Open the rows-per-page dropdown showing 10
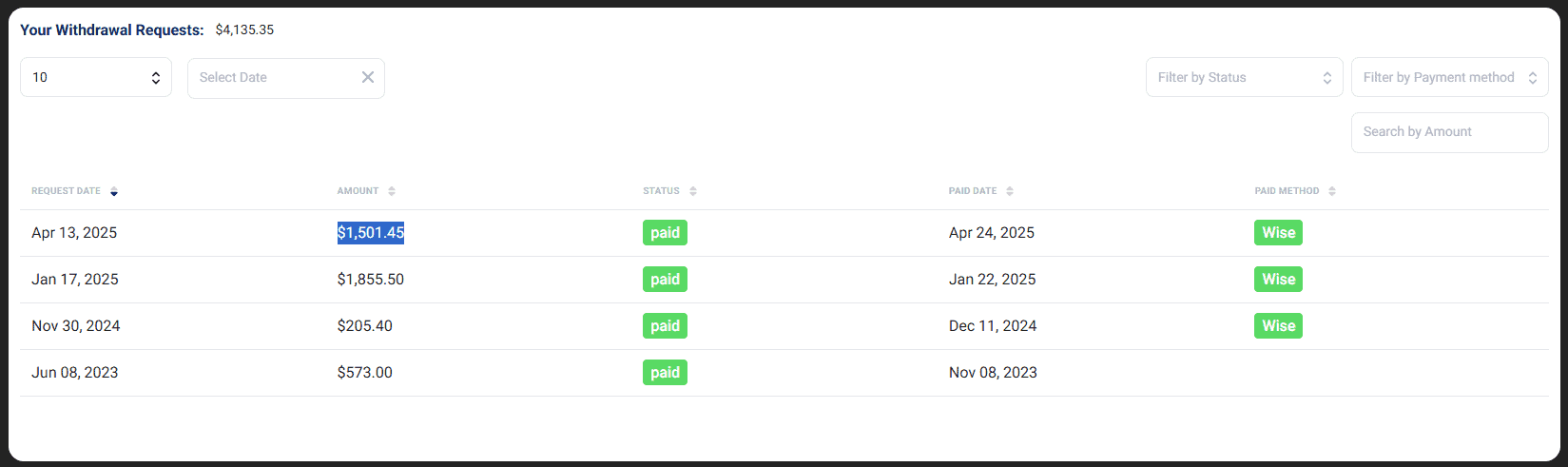Viewport: 1568px width, 467px height. [96, 77]
